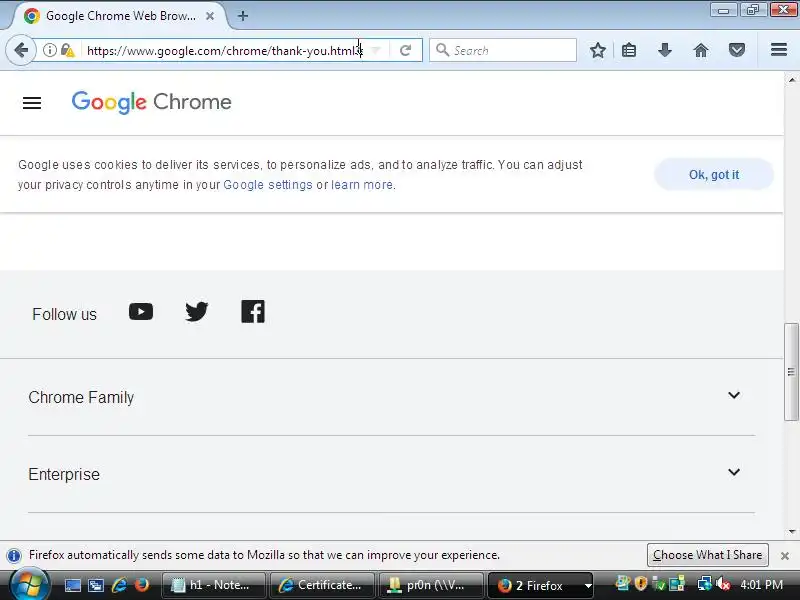The width and height of the screenshot is (800, 600).
Task: Click the Follow us label
Action: click(x=64, y=314)
